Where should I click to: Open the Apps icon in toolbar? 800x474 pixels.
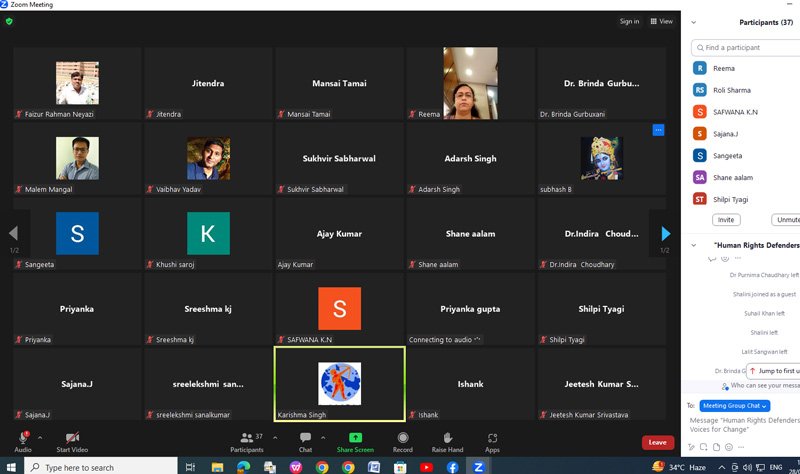point(492,437)
